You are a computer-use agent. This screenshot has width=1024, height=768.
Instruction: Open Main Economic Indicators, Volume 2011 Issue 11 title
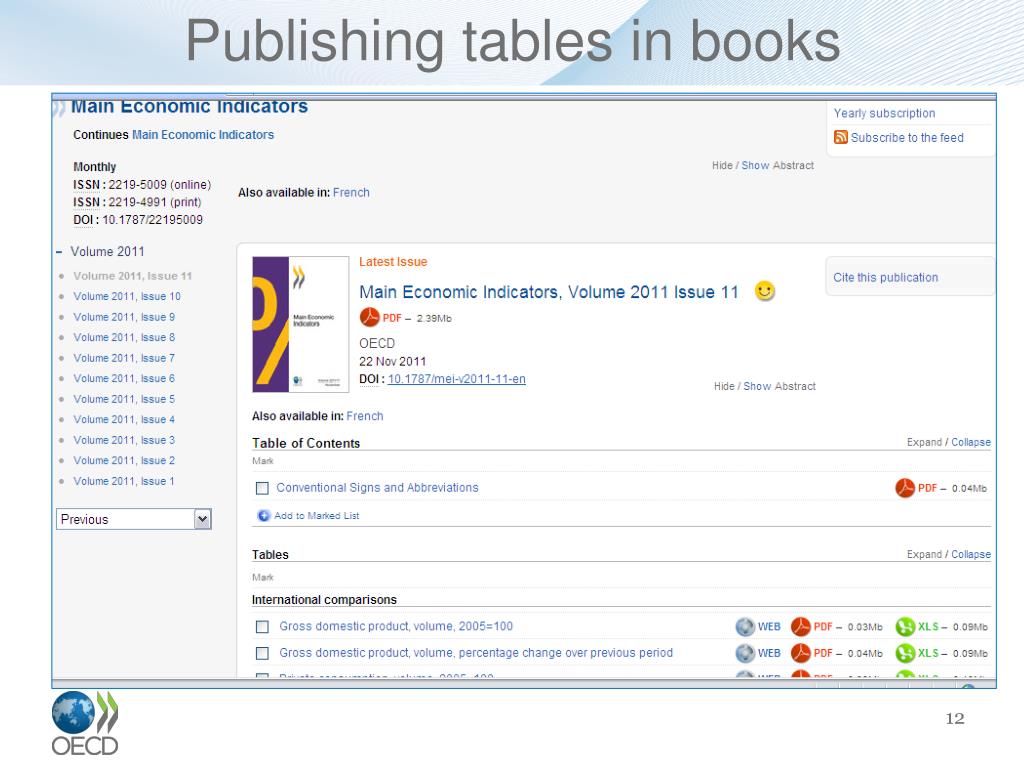coord(549,292)
